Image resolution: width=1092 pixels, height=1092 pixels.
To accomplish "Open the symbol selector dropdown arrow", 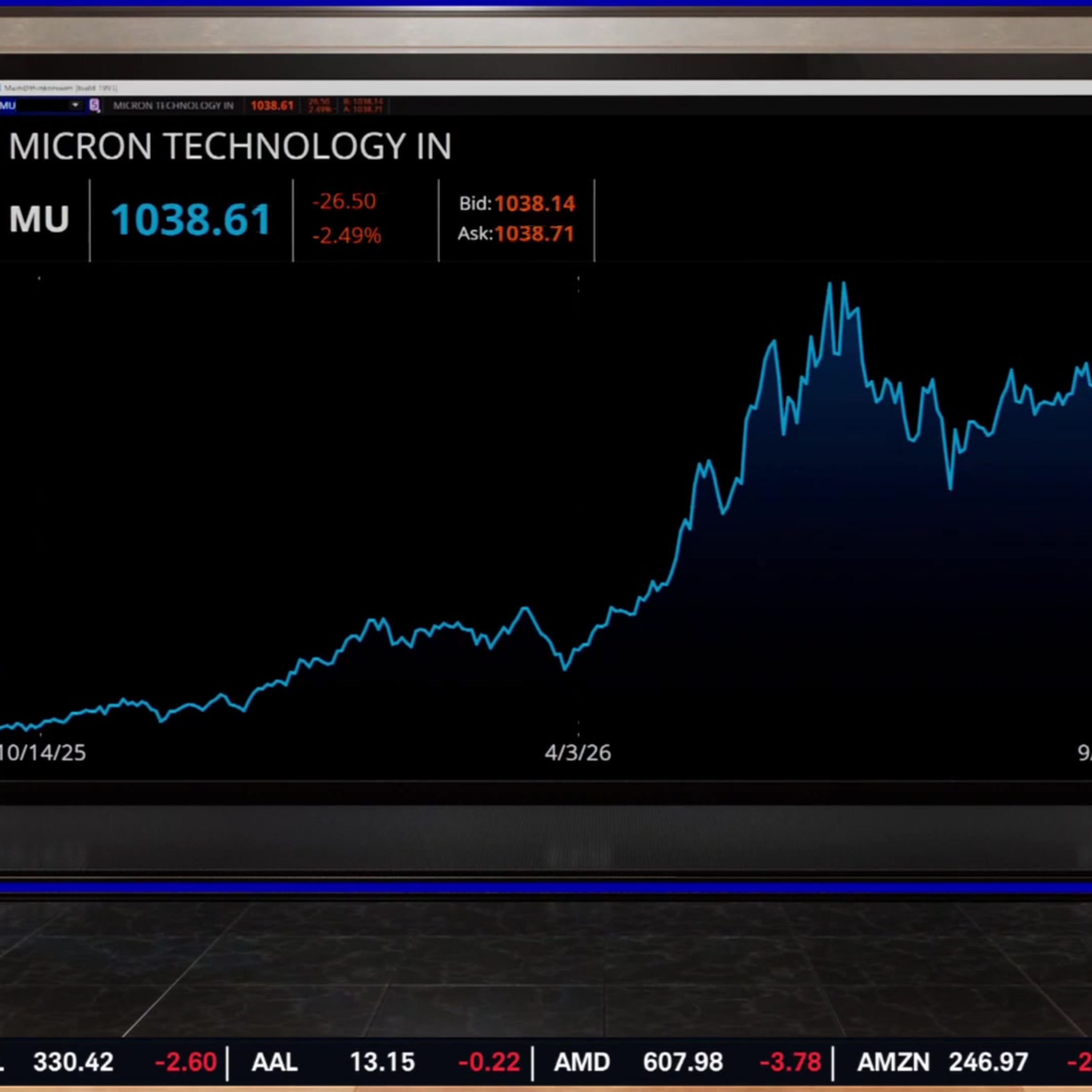I will (x=75, y=105).
